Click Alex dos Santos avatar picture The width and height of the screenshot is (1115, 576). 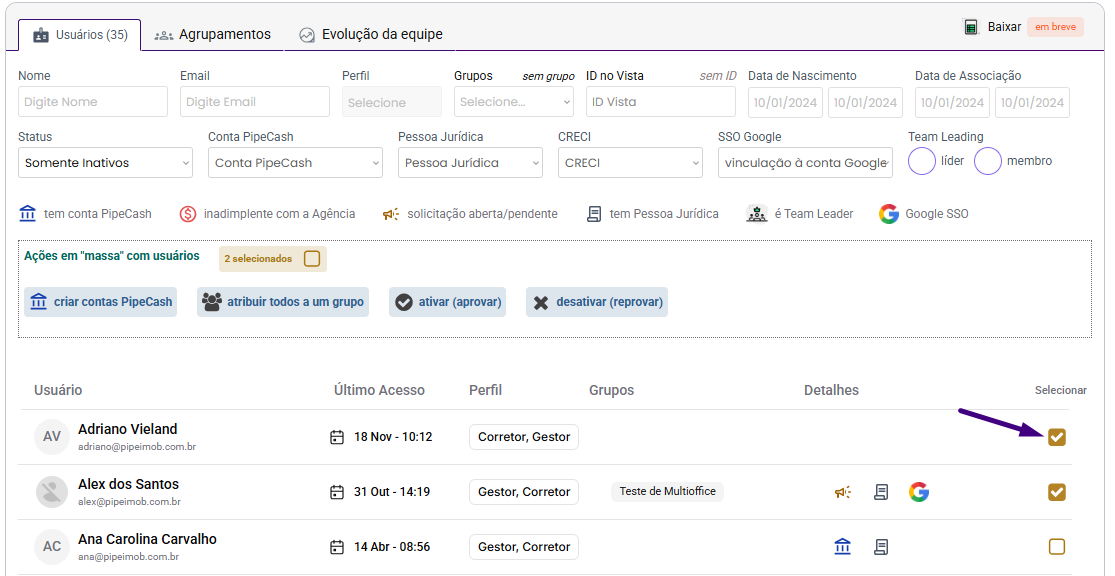[x=52, y=492]
